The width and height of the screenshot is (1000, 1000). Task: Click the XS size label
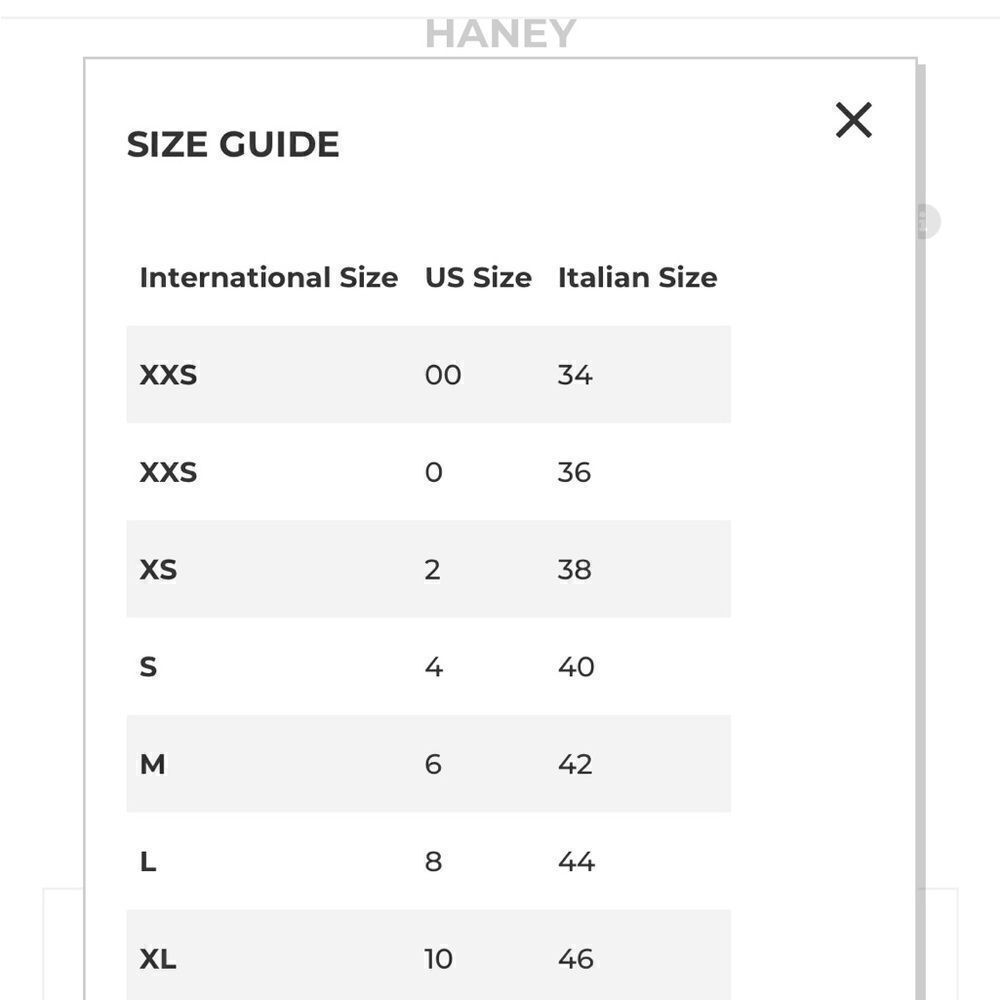158,570
